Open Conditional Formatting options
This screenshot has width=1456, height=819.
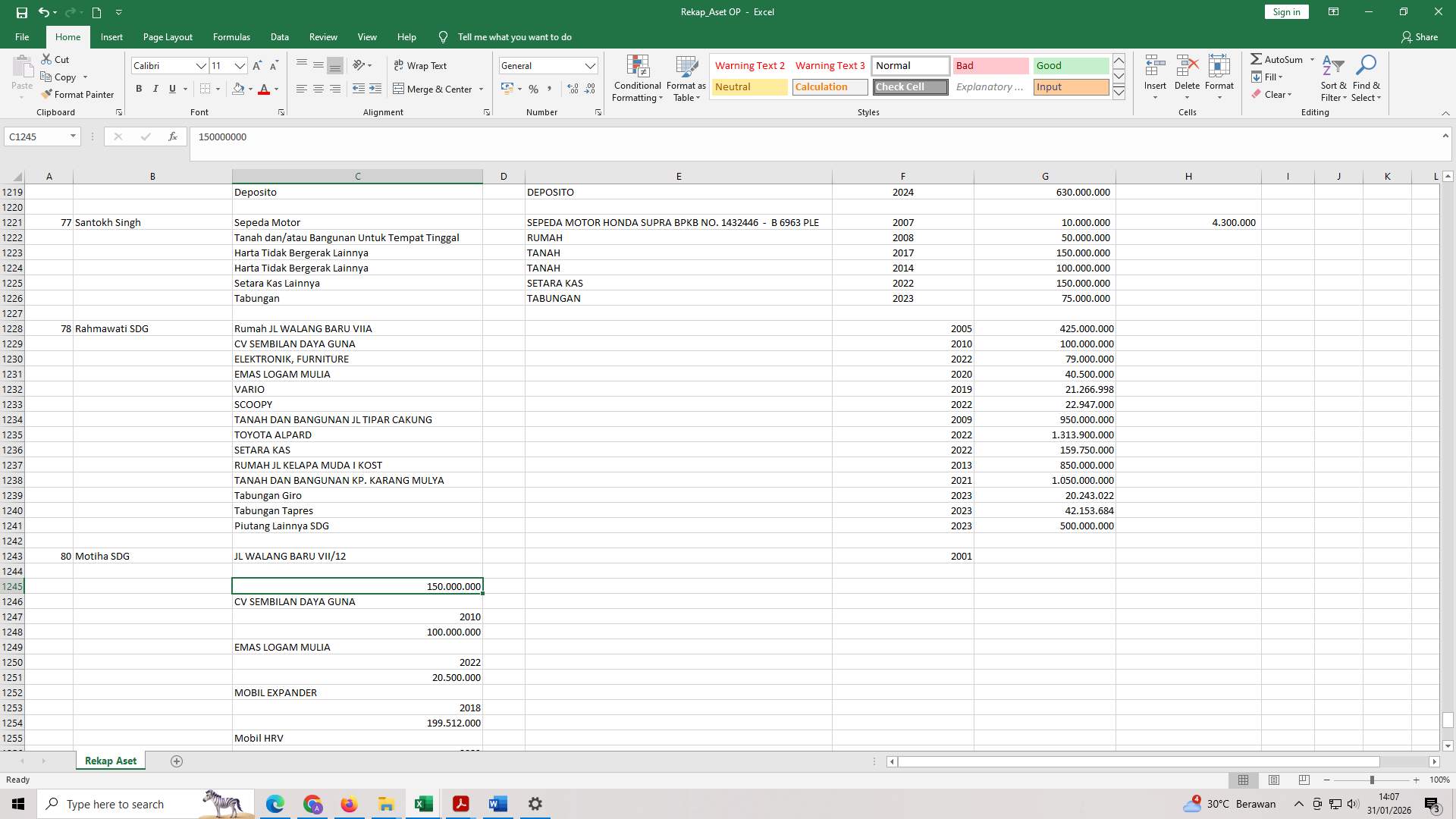[637, 78]
